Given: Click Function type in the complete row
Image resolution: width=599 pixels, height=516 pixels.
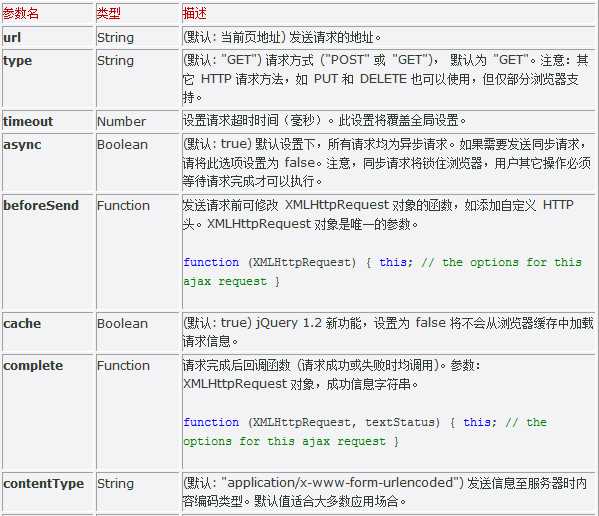Looking at the screenshot, I should coord(123,366).
